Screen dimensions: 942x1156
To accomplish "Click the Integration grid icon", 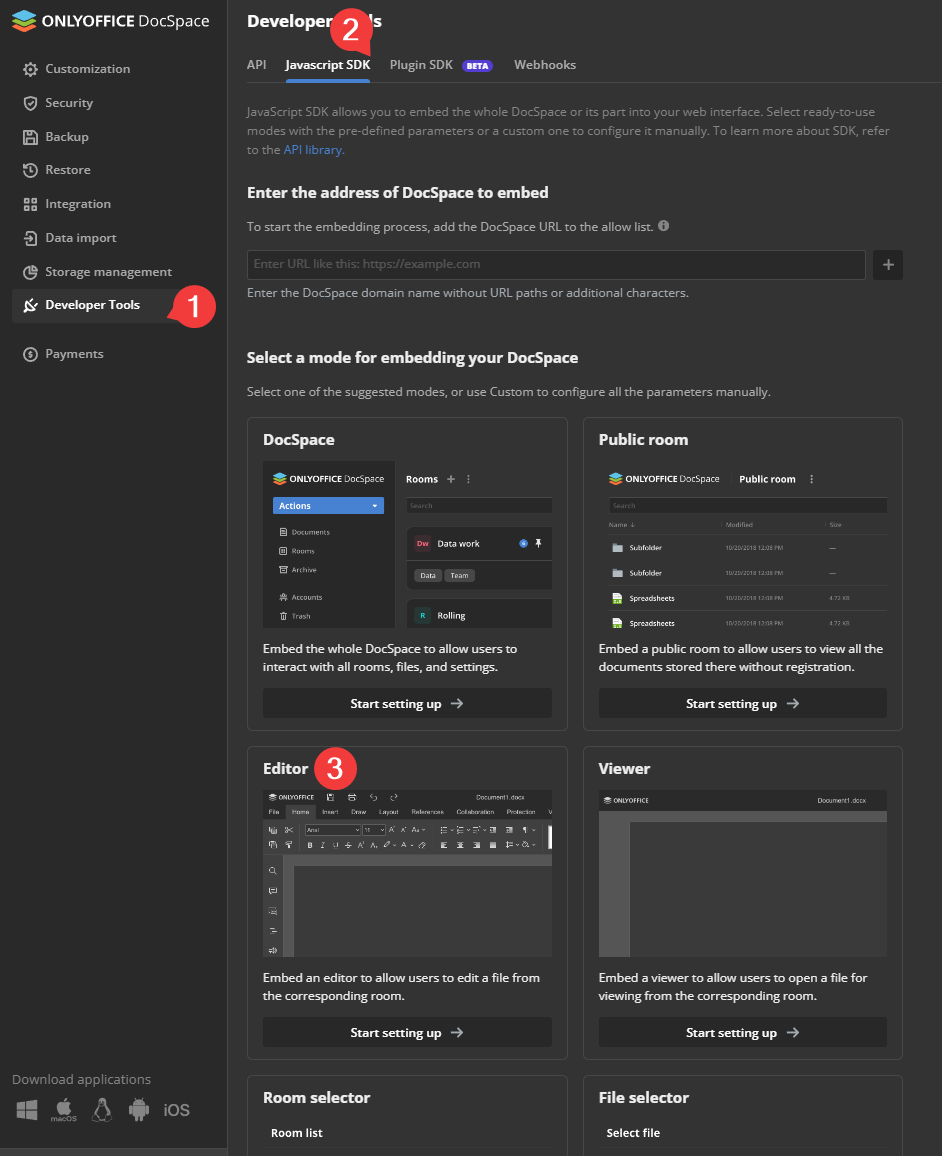I will (x=30, y=204).
